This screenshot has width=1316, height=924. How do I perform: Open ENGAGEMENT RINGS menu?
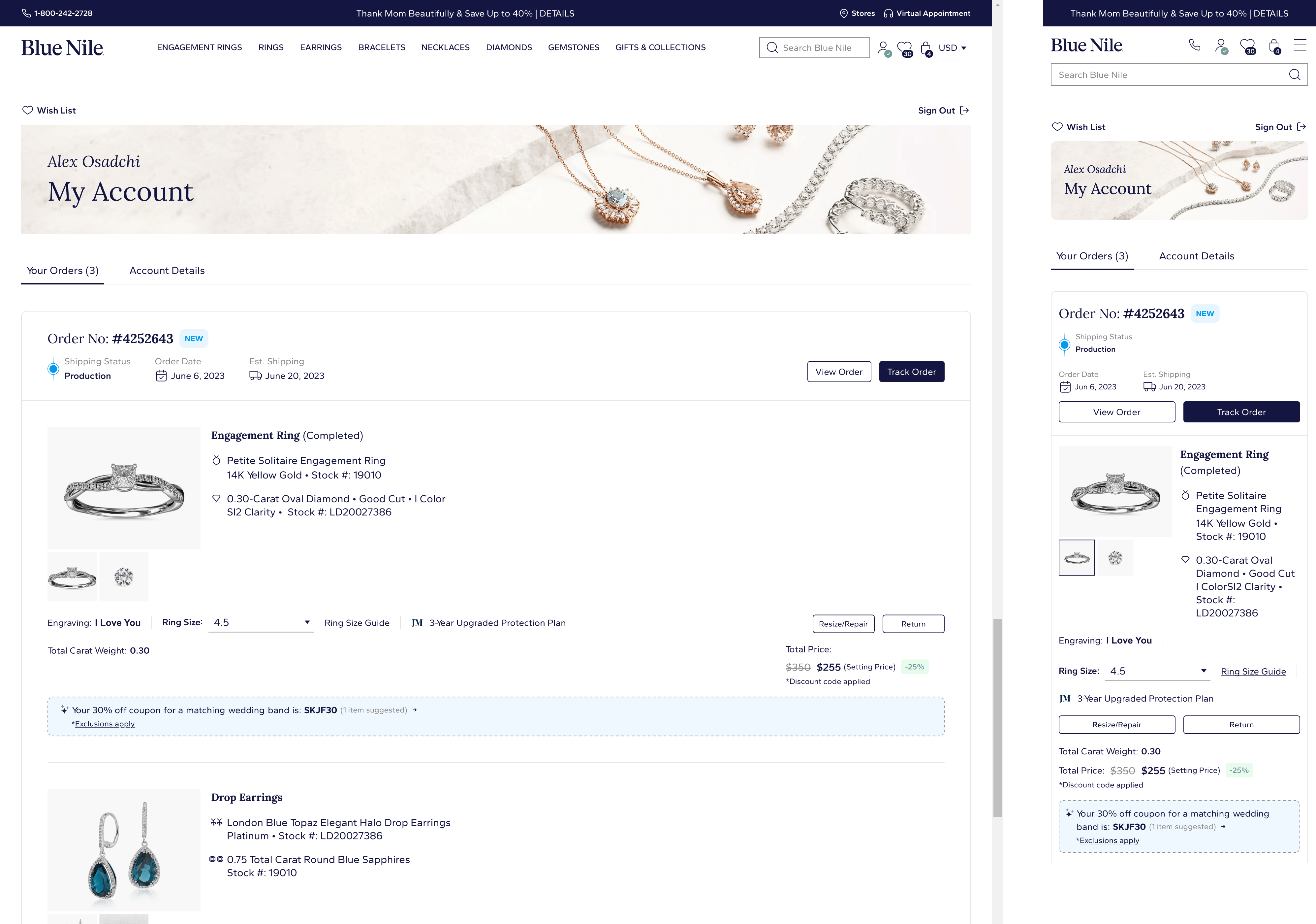tap(200, 48)
